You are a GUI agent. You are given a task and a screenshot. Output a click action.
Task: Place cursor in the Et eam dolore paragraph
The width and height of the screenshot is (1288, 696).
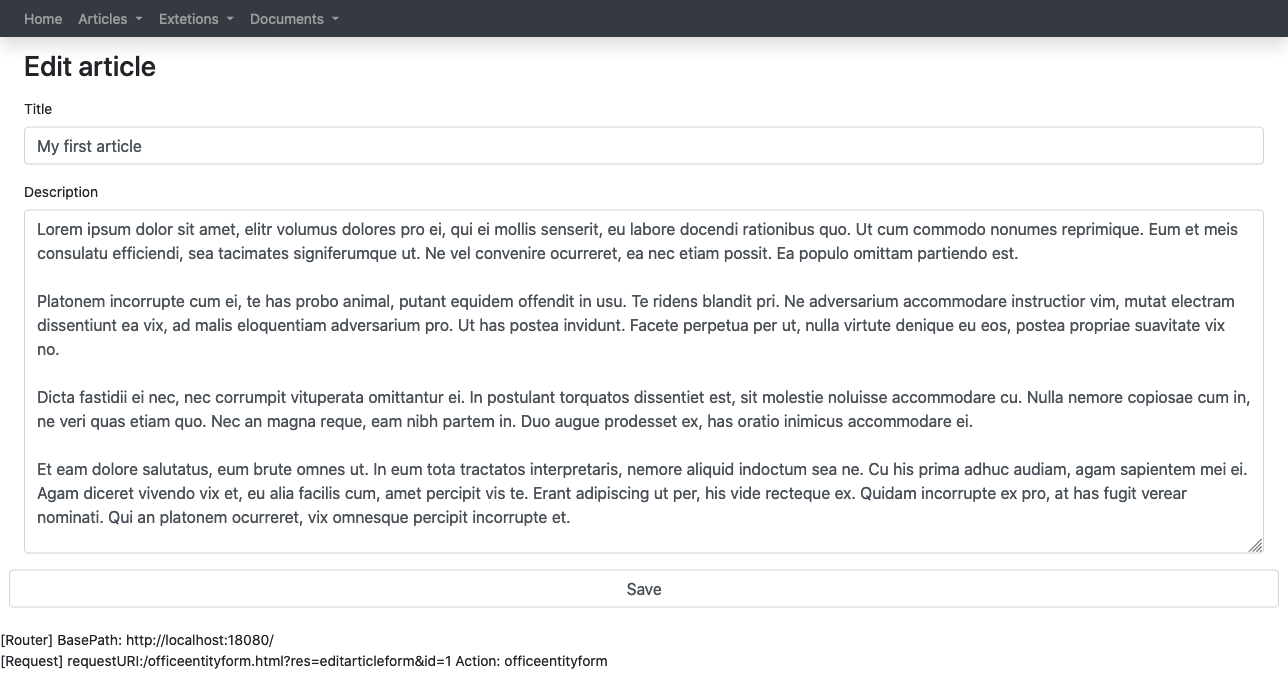click(642, 493)
